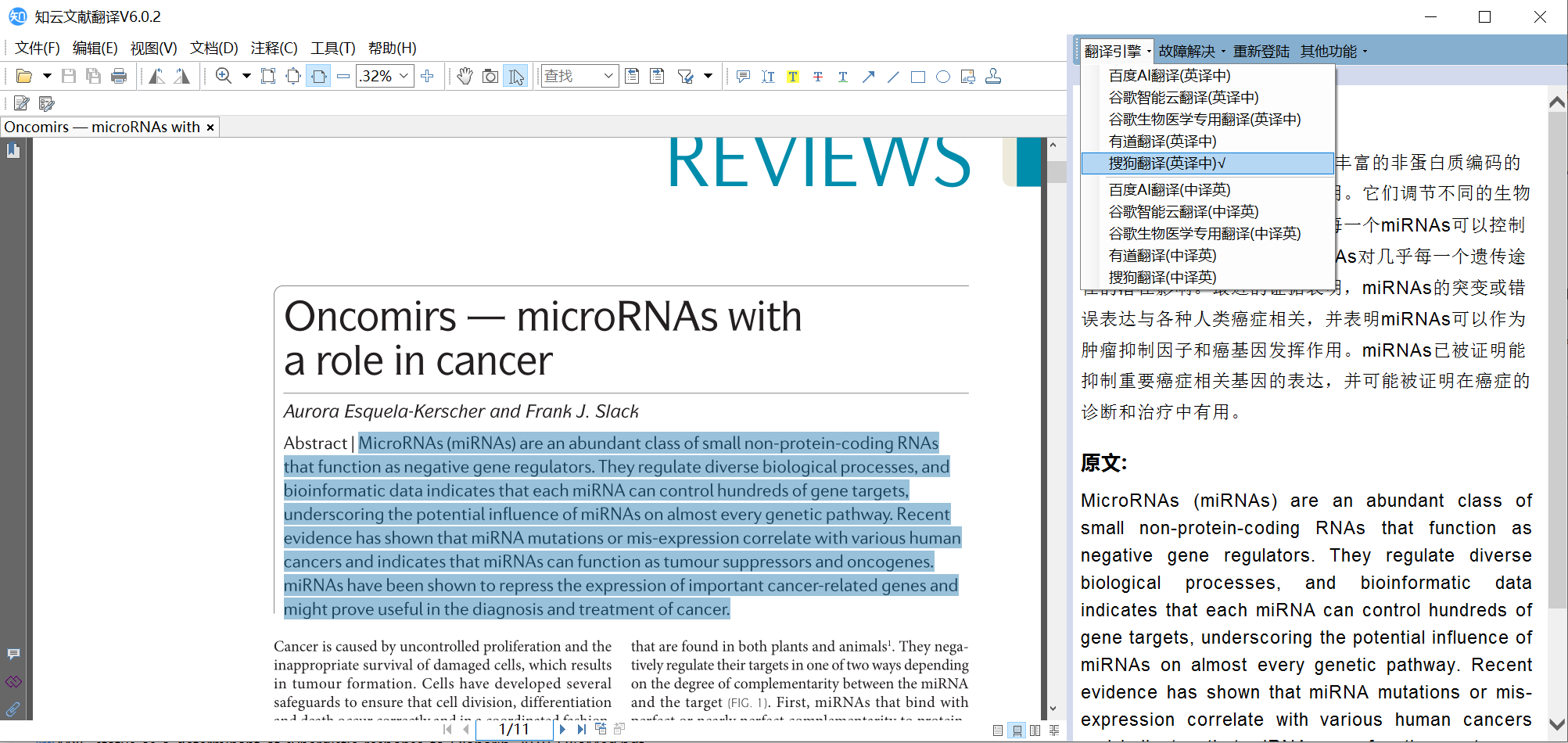Open the bookmarks sidebar panel icon
This screenshot has height=743, width=1568.
click(13, 151)
